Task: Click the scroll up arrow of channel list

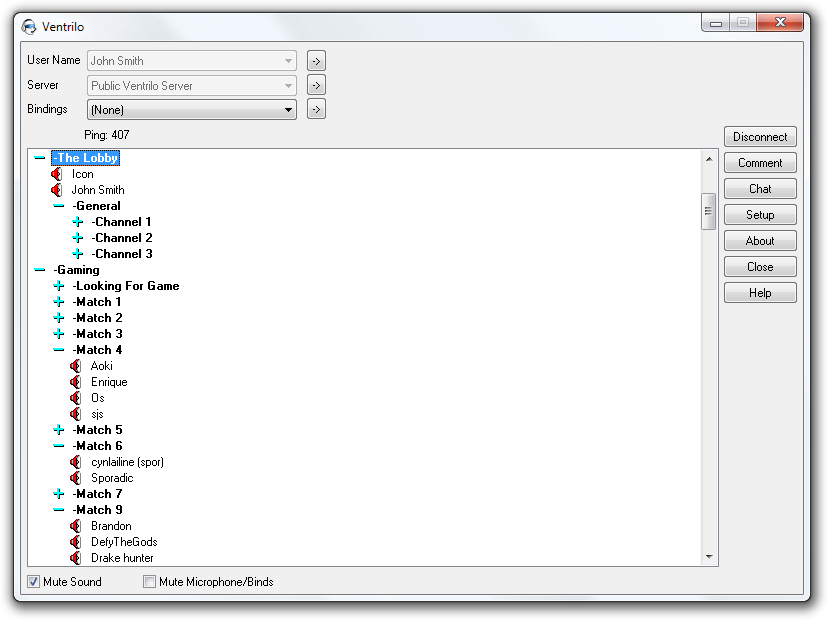Action: pyautogui.click(x=709, y=159)
